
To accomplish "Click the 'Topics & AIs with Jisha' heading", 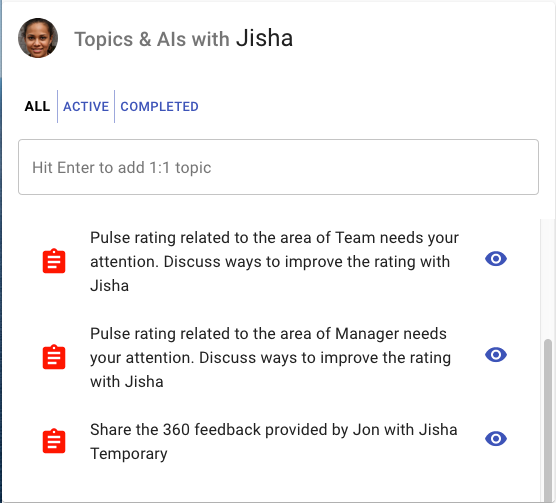I will (184, 38).
